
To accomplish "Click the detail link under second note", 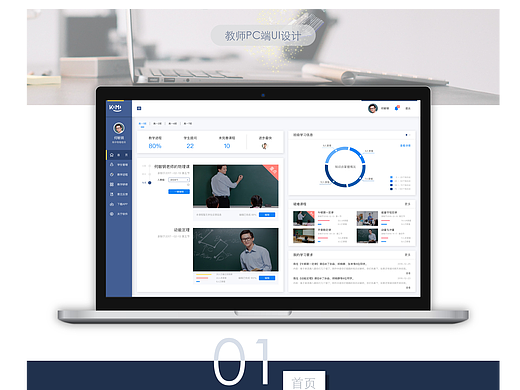I will click(x=408, y=287).
